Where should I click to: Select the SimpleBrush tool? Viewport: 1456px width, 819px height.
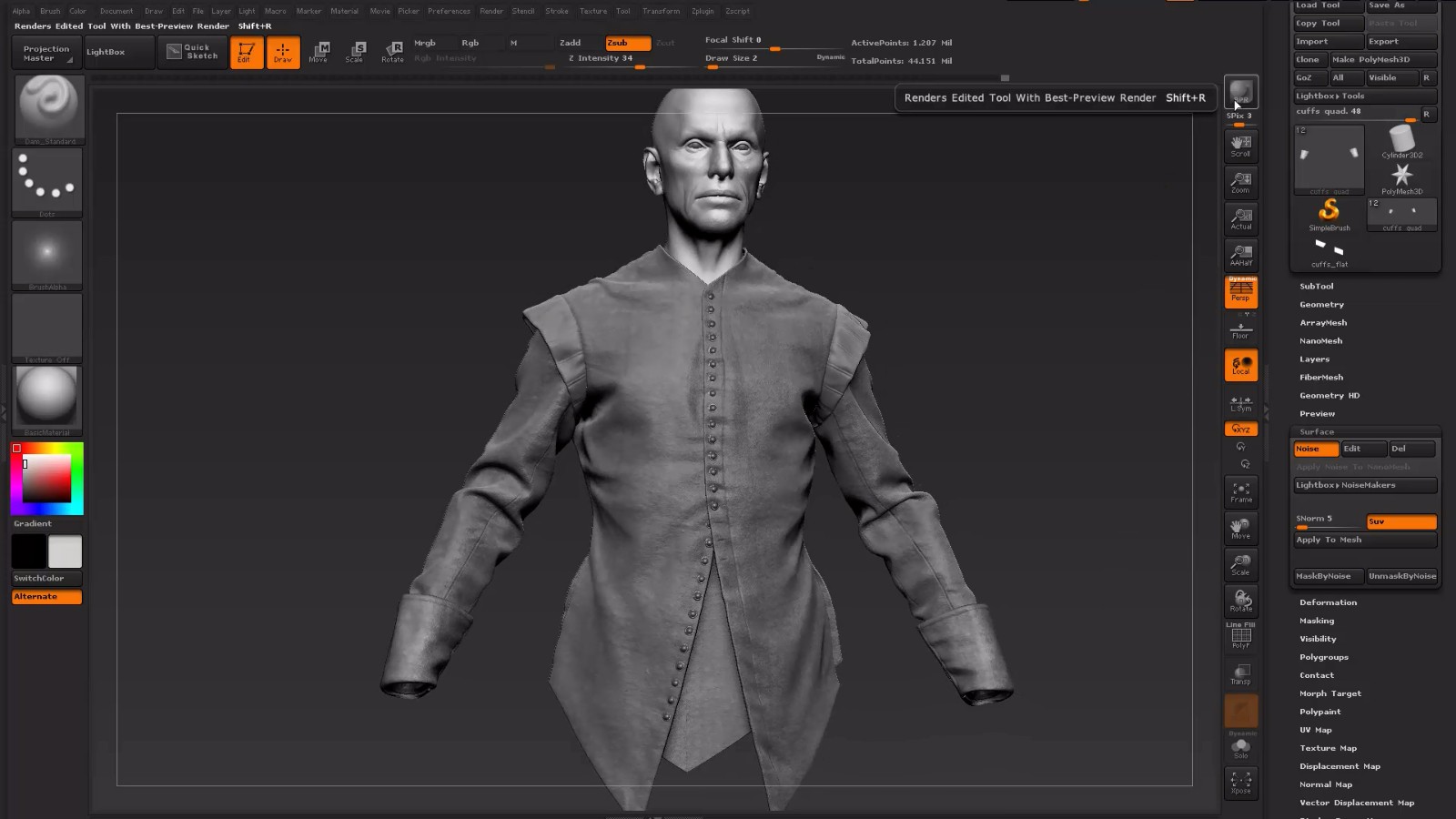tap(1329, 215)
